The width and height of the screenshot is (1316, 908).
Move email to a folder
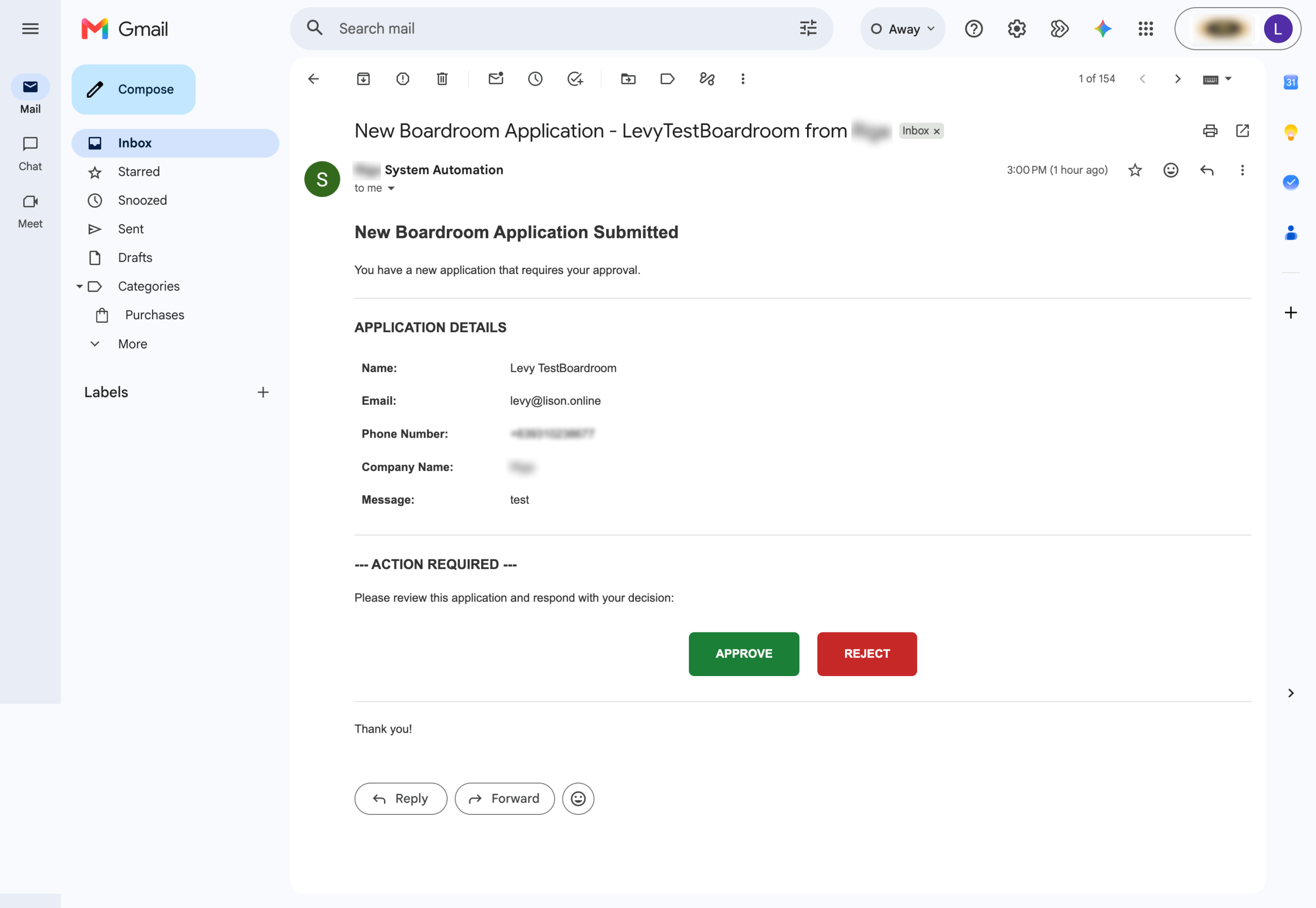[x=628, y=79]
